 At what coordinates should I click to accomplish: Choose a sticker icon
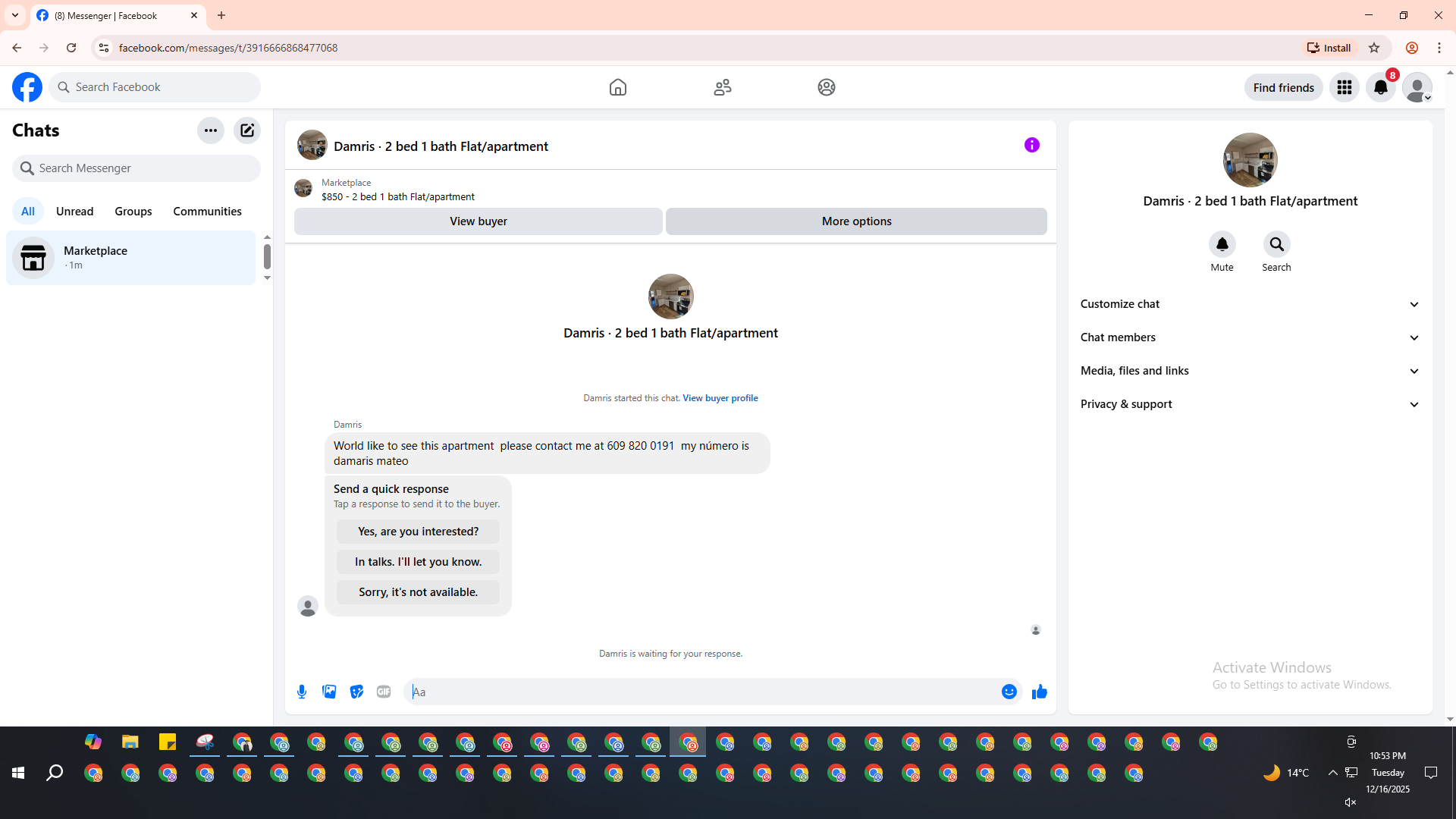[356, 692]
